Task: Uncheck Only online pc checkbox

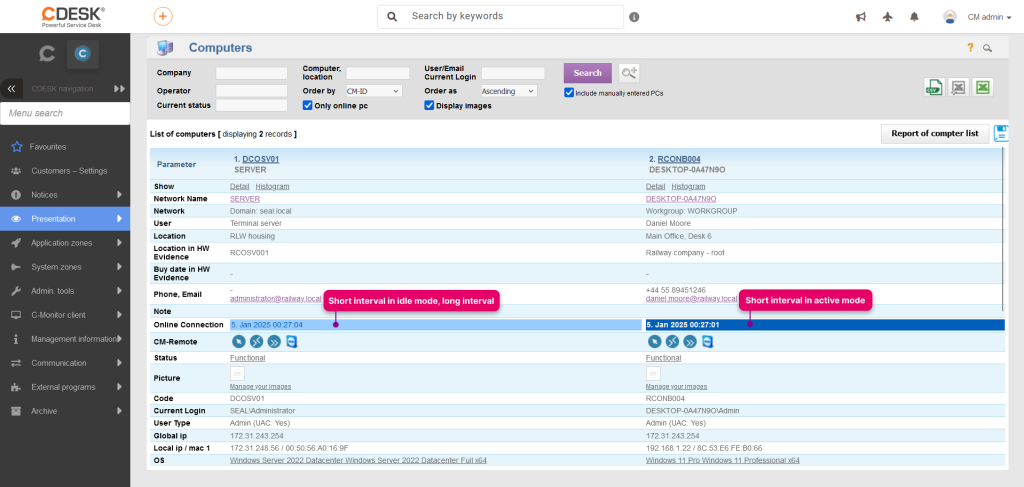Action: pyautogui.click(x=308, y=105)
